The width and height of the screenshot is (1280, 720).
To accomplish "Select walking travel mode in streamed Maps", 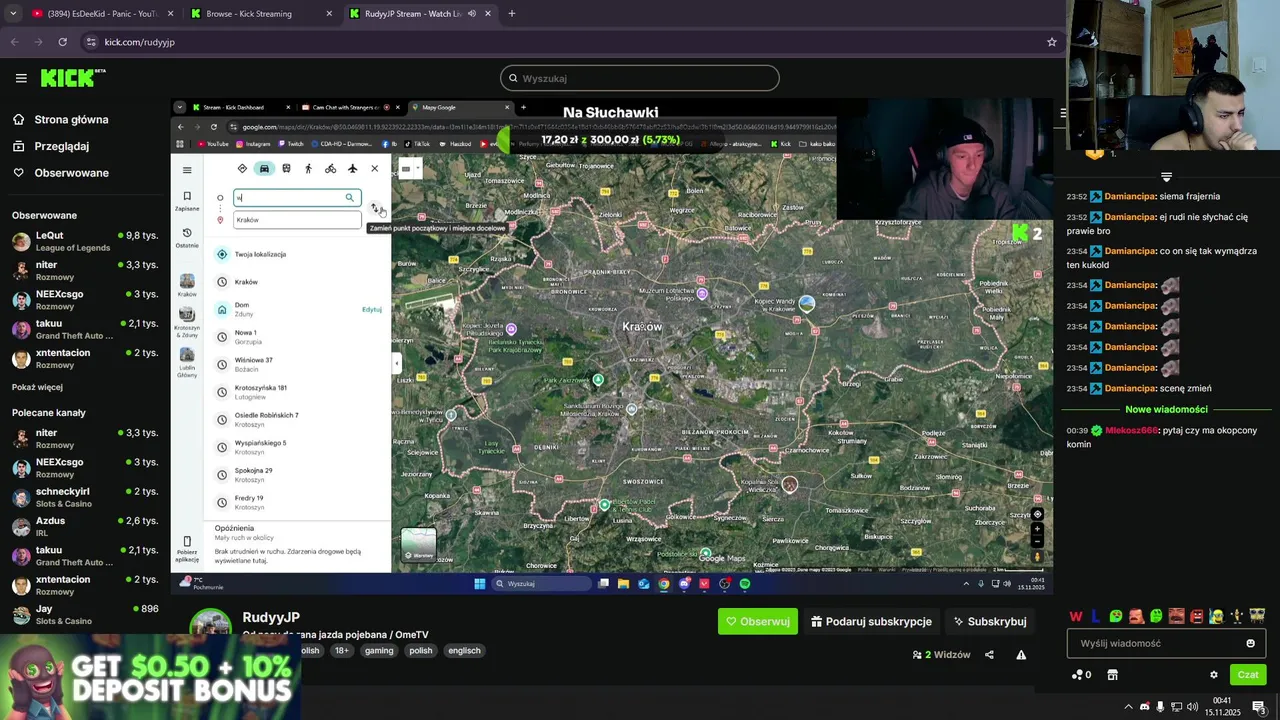I will coord(308,169).
